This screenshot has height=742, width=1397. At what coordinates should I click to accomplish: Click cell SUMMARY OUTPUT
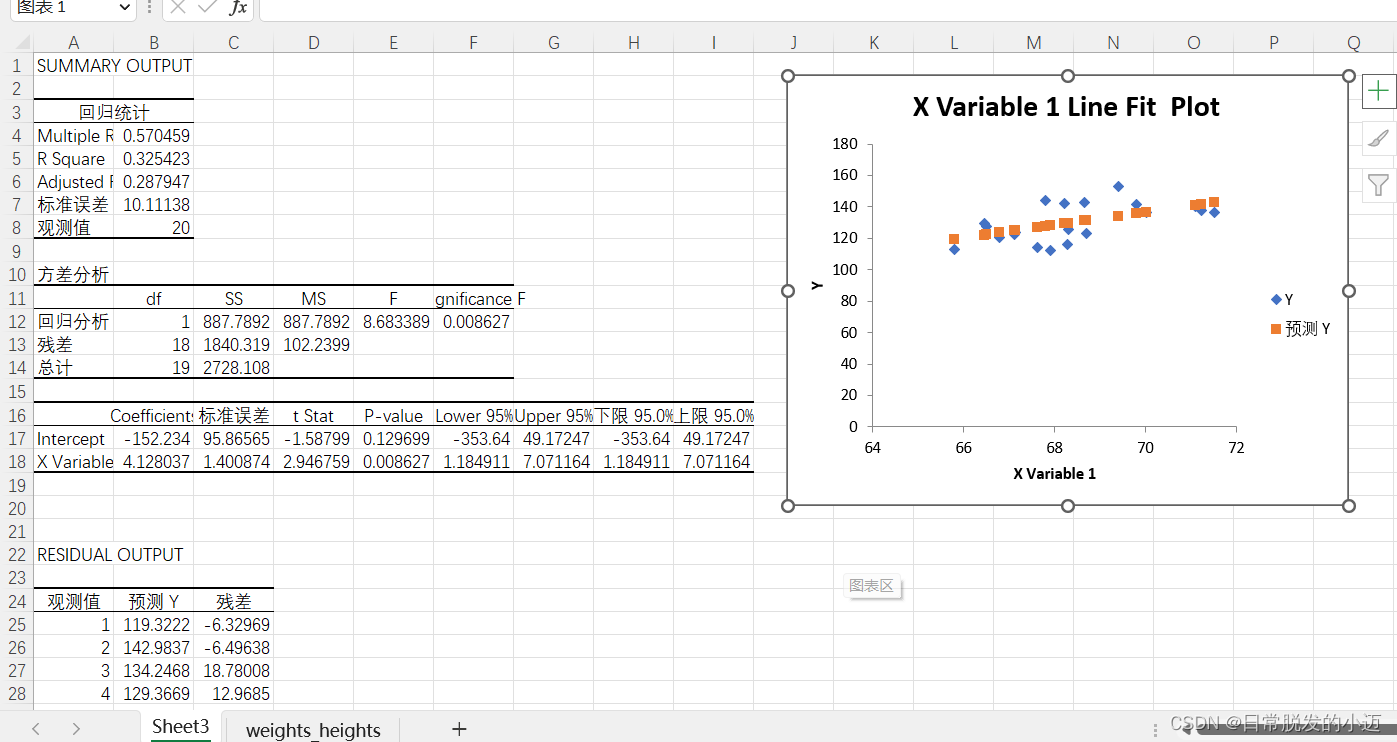click(113, 65)
